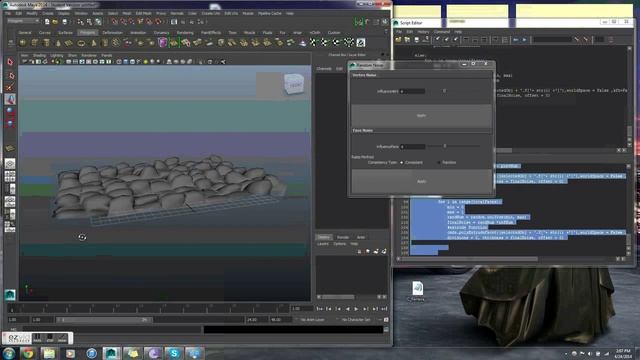
Task: Open History menu in Script Editor
Action: coord(423,31)
